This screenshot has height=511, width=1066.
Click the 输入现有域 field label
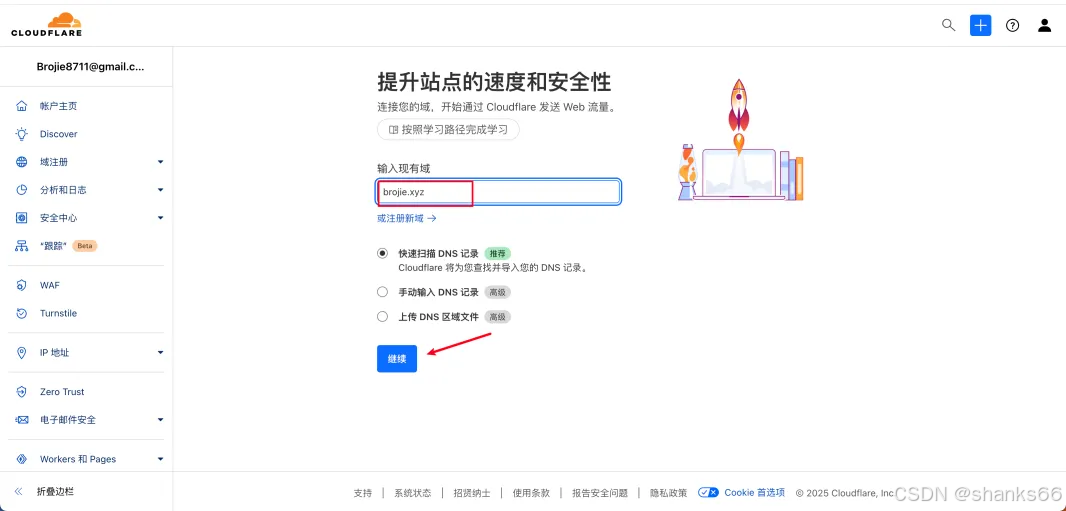click(404, 168)
